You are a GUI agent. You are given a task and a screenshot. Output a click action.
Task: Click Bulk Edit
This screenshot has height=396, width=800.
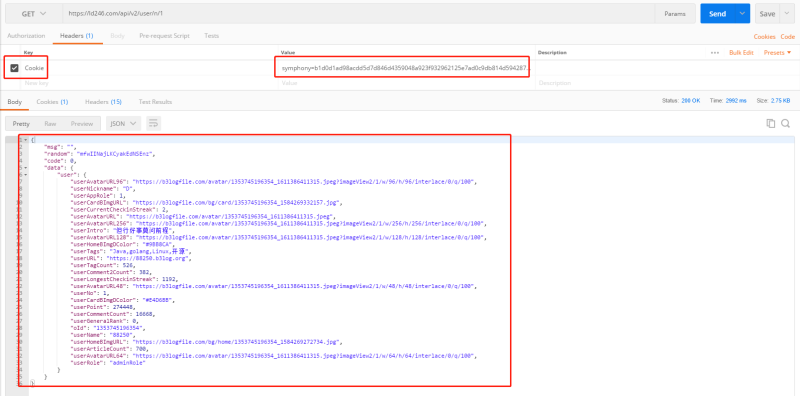741,53
